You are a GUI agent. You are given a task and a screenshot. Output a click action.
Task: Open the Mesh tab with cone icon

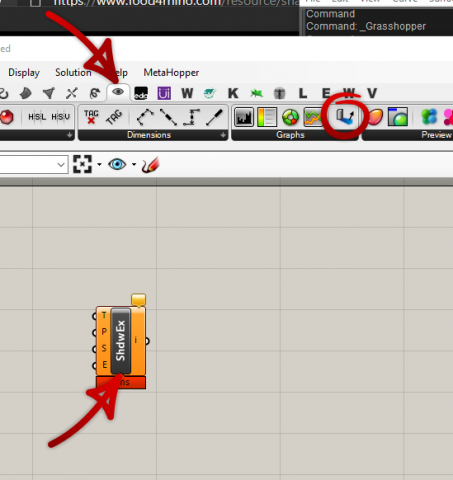click(49, 93)
